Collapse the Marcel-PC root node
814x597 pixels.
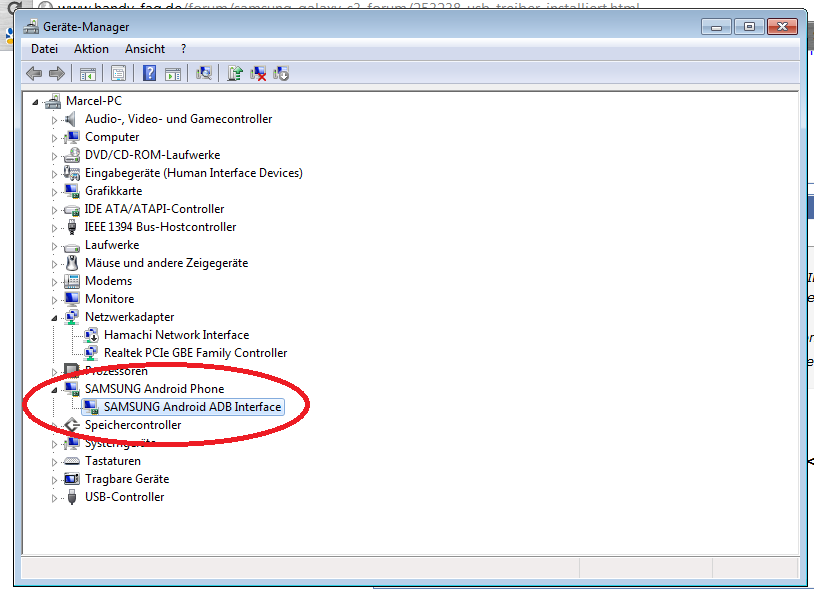35,102
